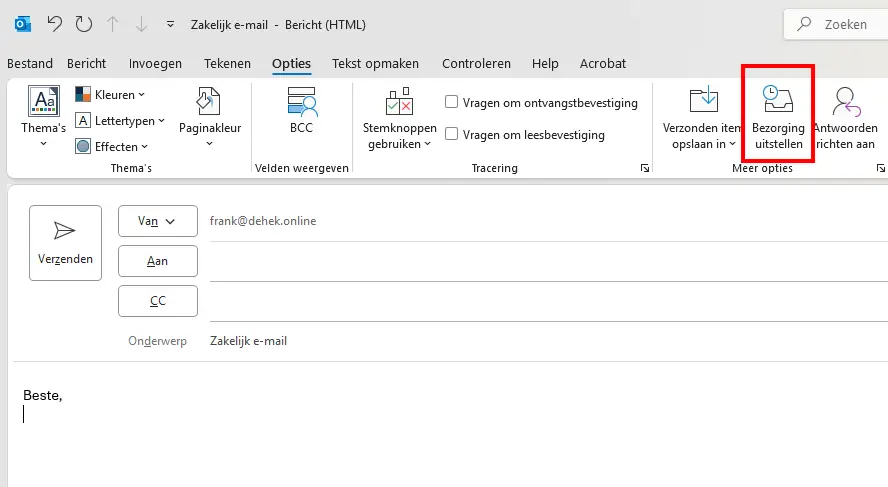Switch to the Invoegen ribbon tab
Viewport: 888px width, 487px height.
155,63
